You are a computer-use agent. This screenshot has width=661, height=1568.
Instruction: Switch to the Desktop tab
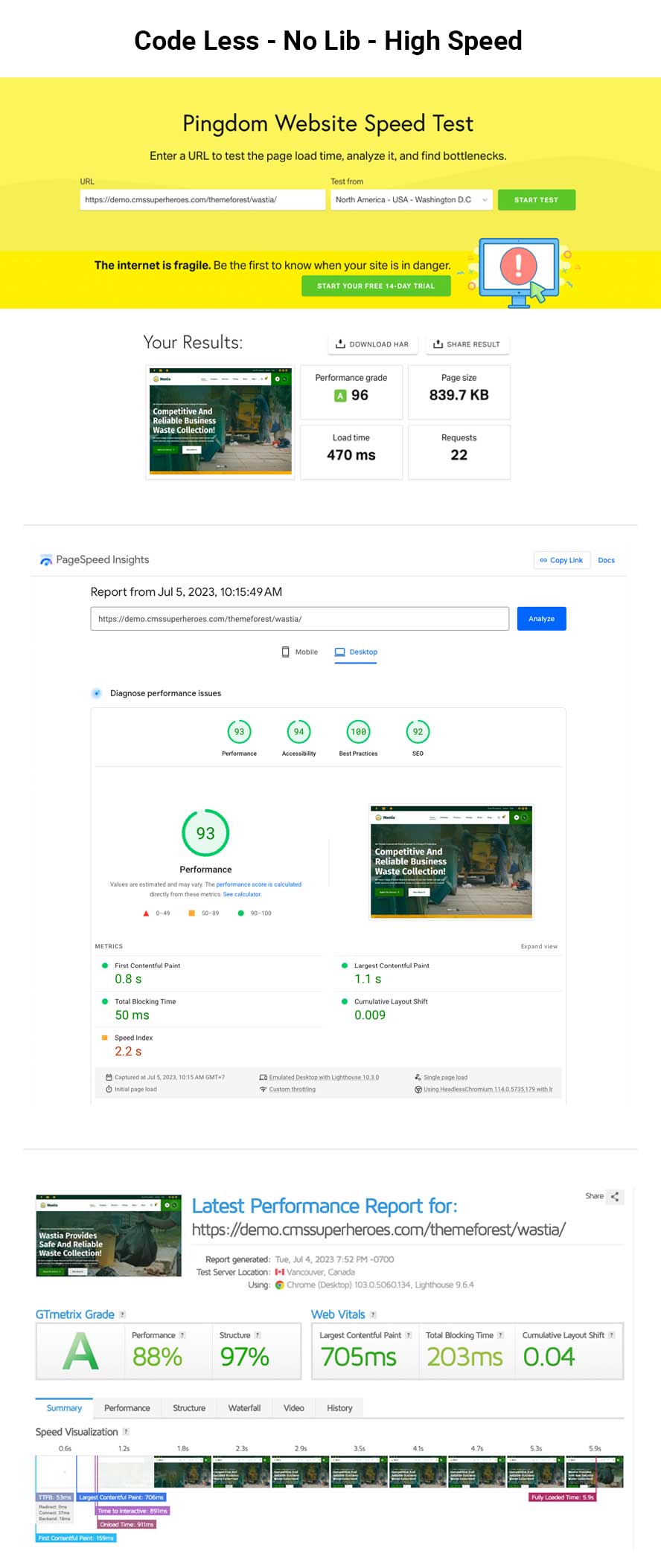[x=356, y=652]
